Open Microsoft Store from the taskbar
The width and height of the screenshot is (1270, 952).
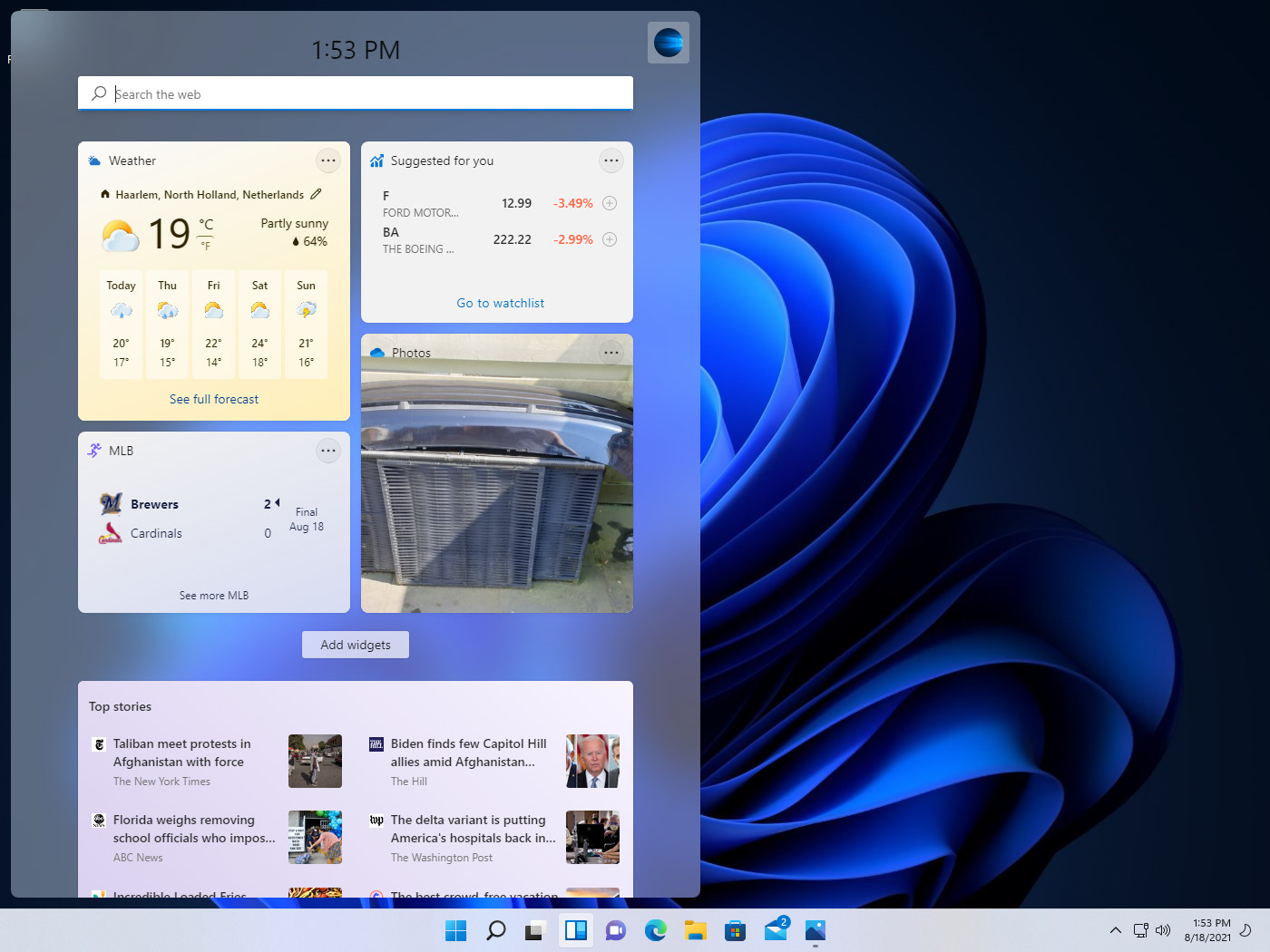pyautogui.click(x=735, y=930)
